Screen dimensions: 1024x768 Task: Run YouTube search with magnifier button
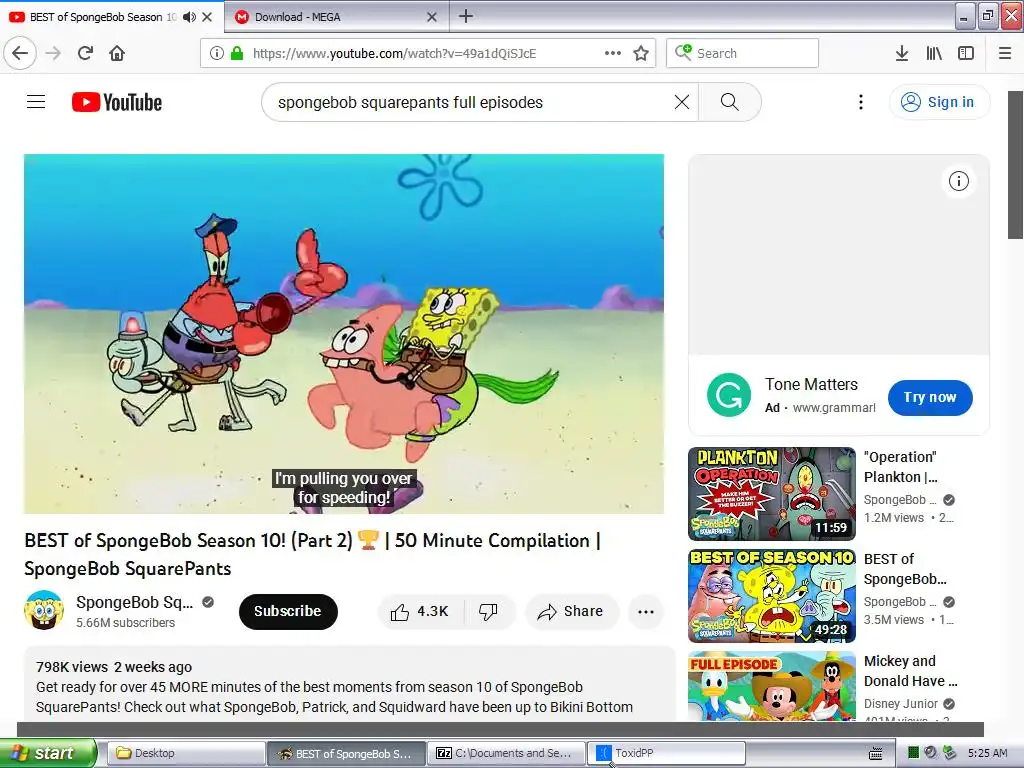pos(729,102)
